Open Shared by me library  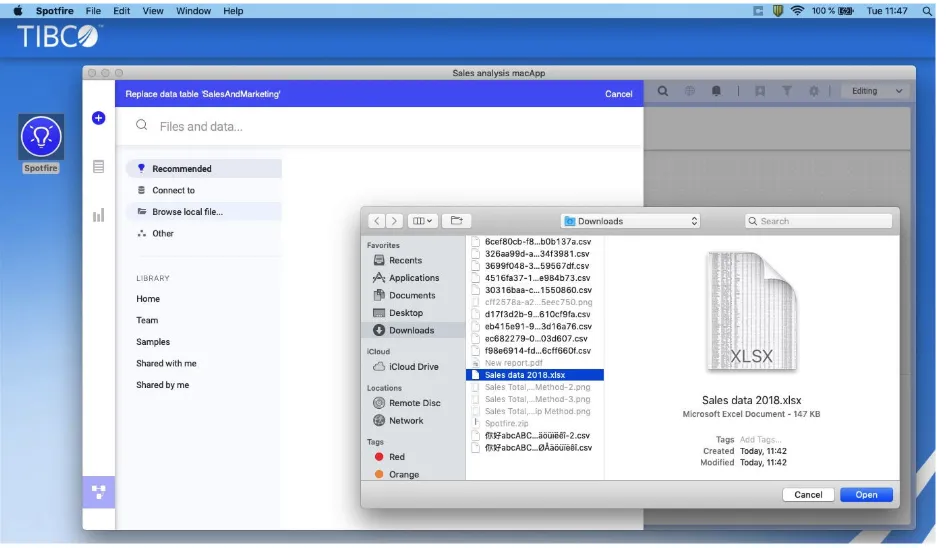tap(162, 385)
